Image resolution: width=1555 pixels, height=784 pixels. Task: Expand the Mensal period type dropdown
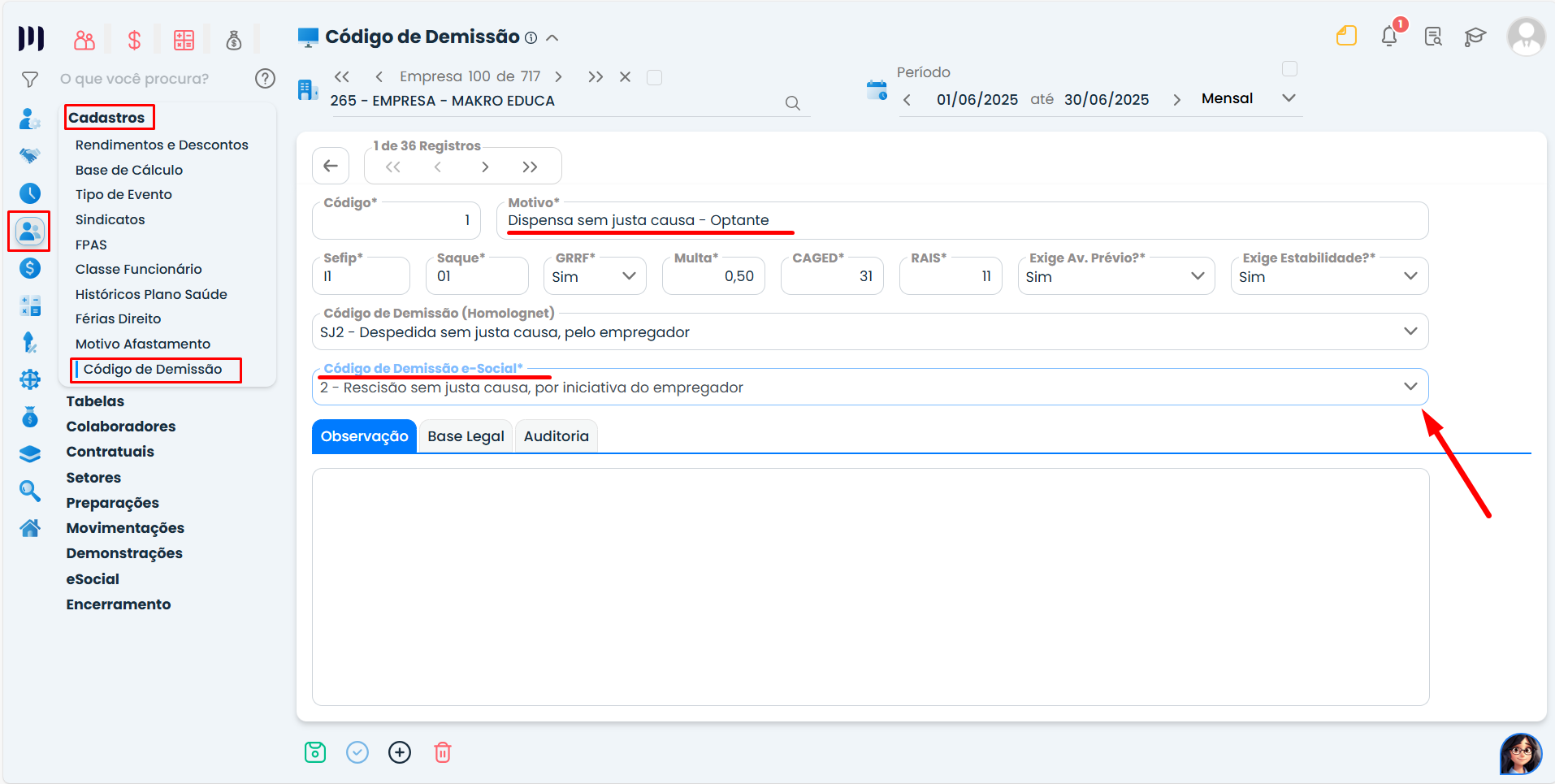1289,98
